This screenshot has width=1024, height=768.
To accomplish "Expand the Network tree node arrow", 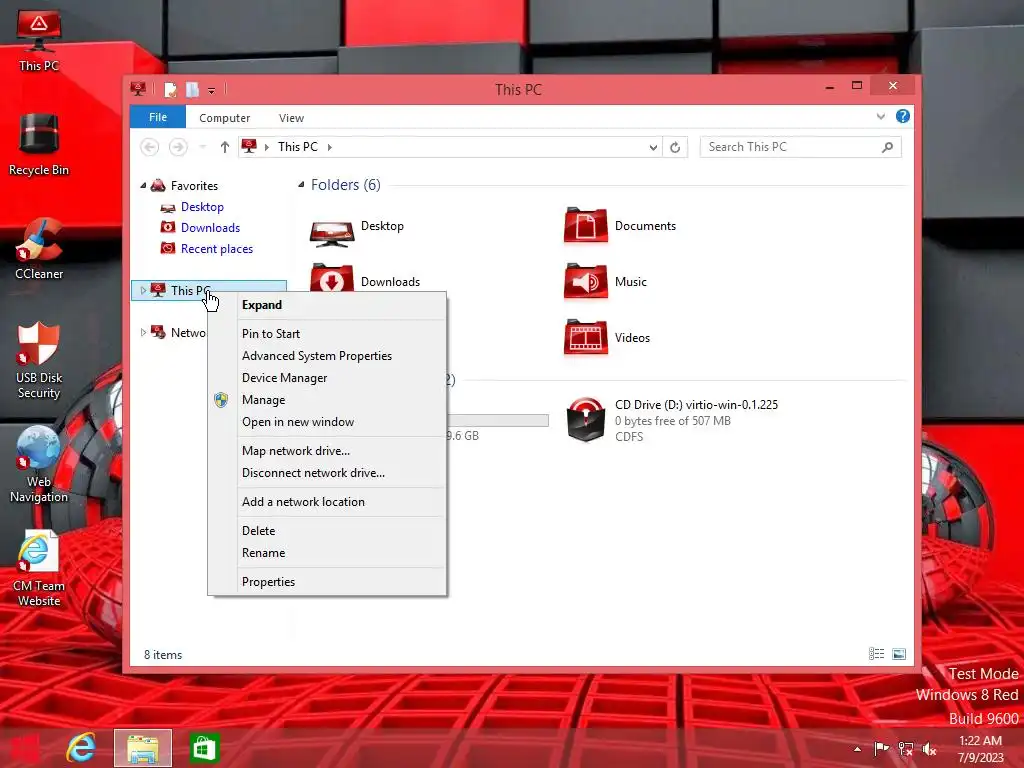I will tap(143, 332).
